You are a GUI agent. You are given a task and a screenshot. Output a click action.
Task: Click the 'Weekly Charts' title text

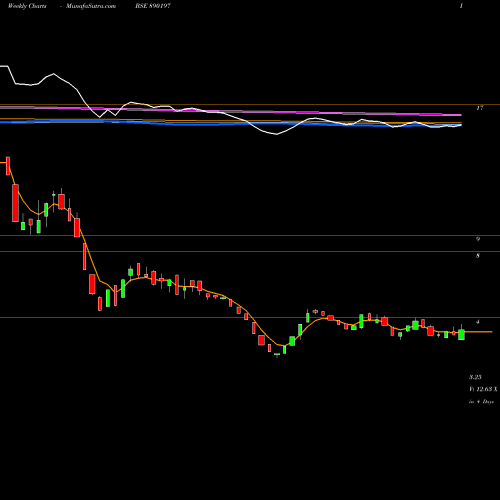27,6
